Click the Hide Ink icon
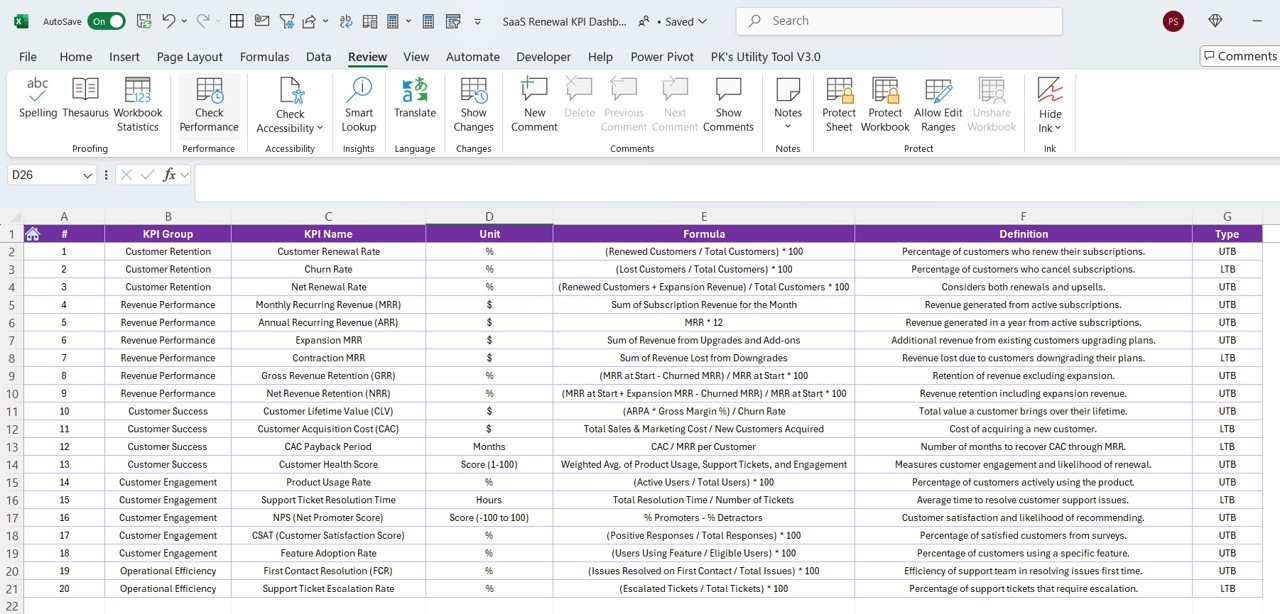The height and width of the screenshot is (614, 1280). 1050,92
